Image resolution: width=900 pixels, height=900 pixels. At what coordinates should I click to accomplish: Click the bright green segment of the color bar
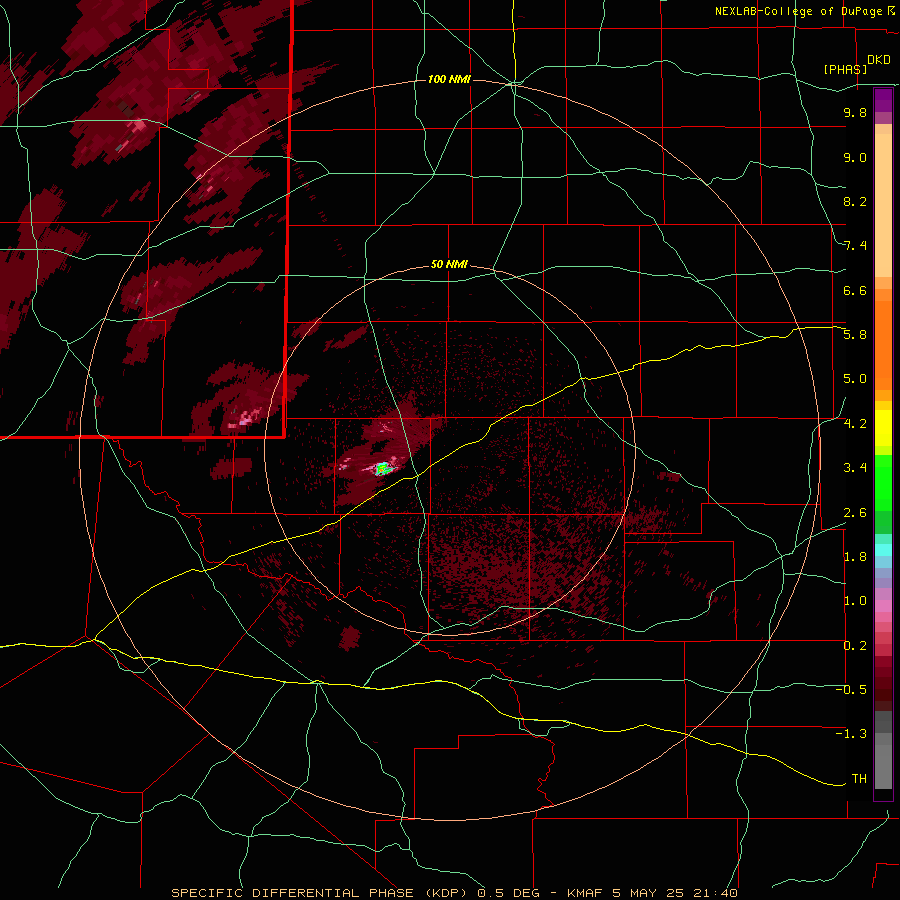(883, 484)
